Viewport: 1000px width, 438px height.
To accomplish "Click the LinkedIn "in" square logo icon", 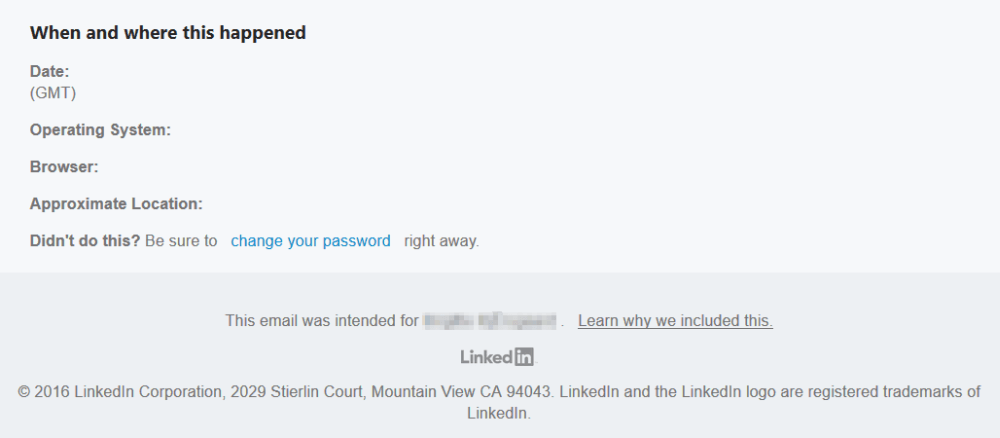I will 524,357.
